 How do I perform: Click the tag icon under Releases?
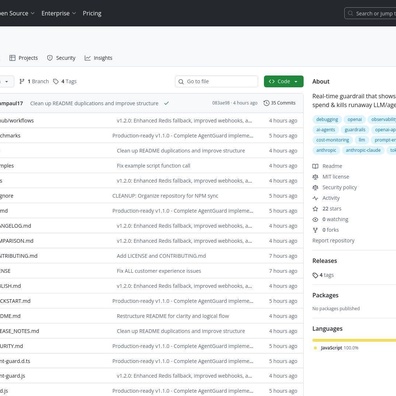pyautogui.click(x=315, y=275)
